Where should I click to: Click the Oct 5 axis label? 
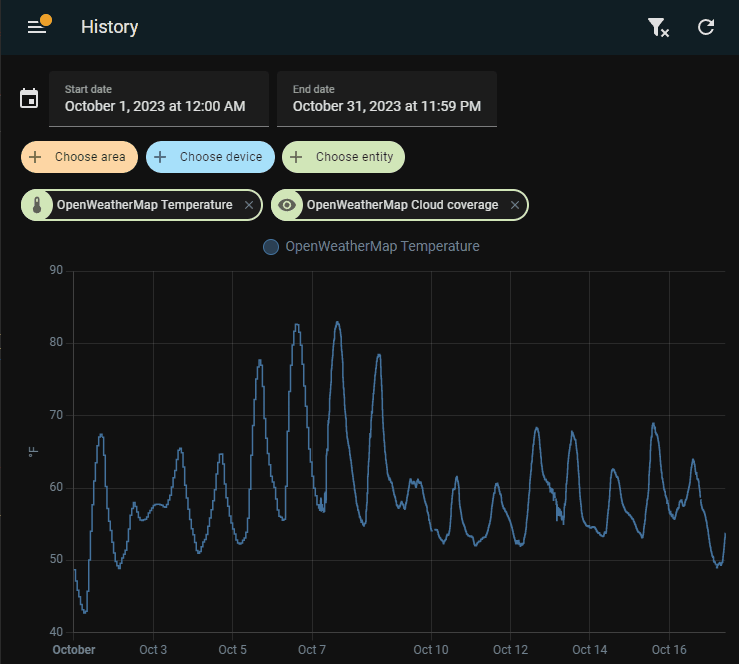232,650
